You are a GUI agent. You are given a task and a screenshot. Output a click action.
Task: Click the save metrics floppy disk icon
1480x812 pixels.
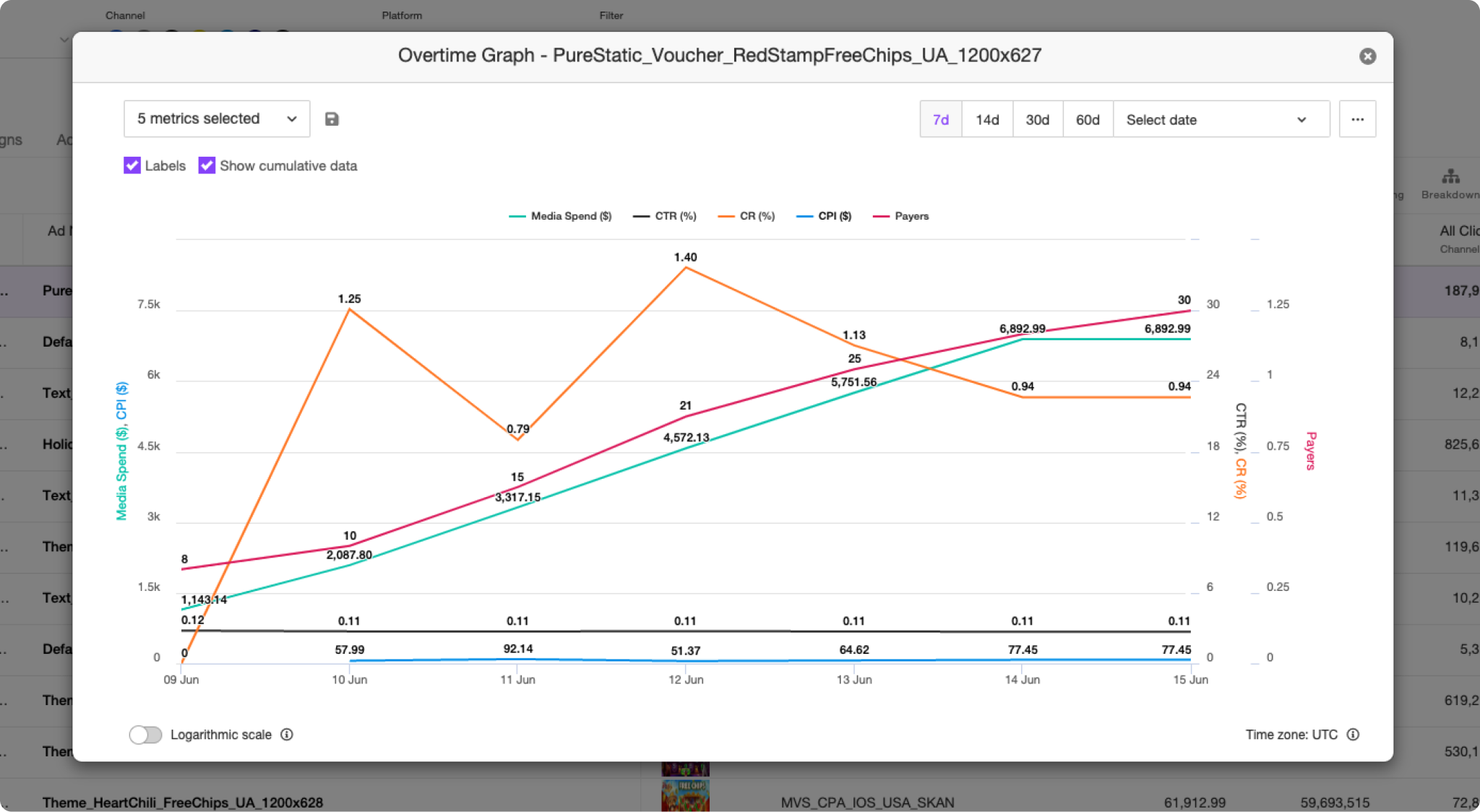click(332, 119)
